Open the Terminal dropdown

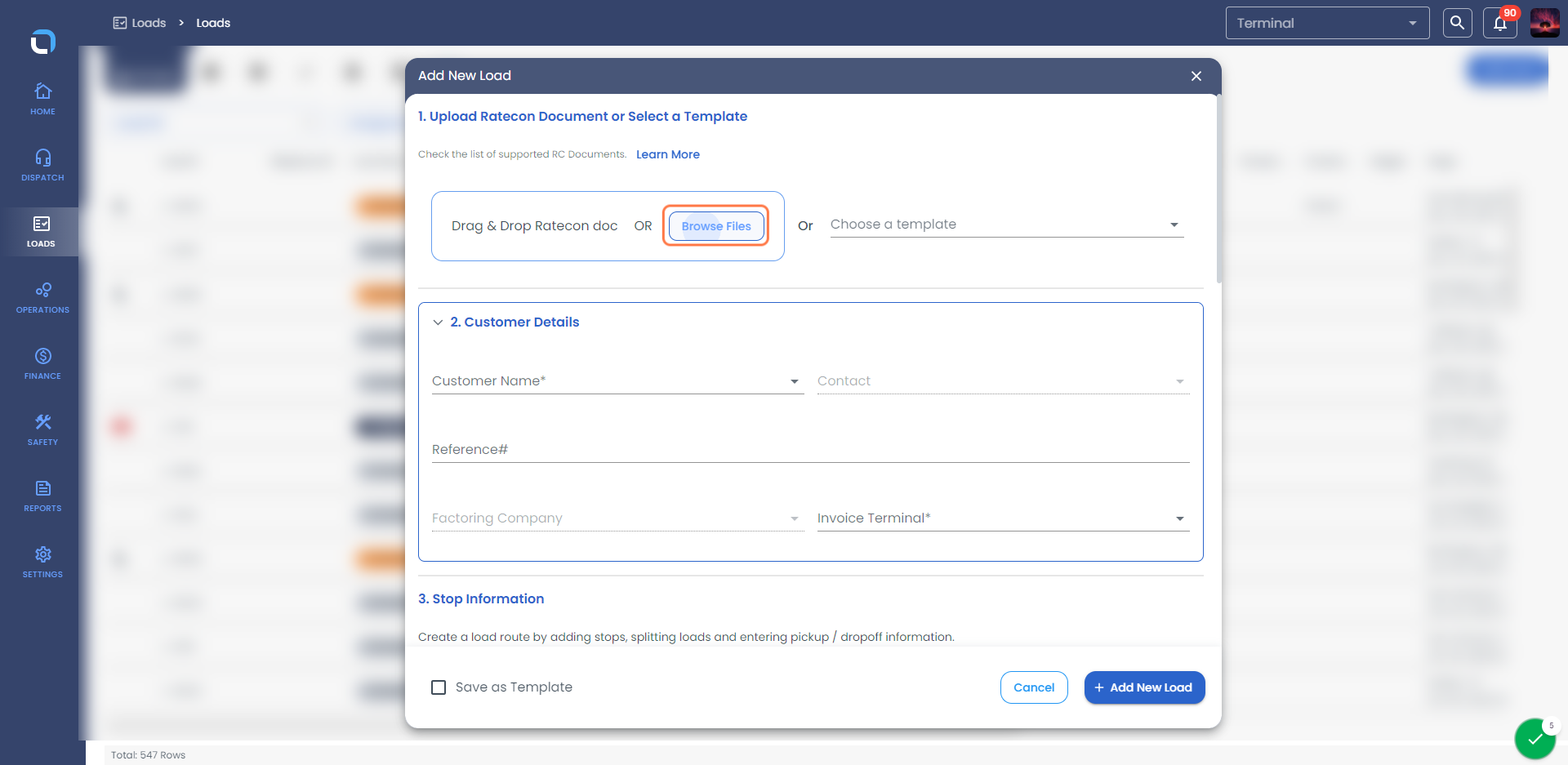pos(1327,23)
